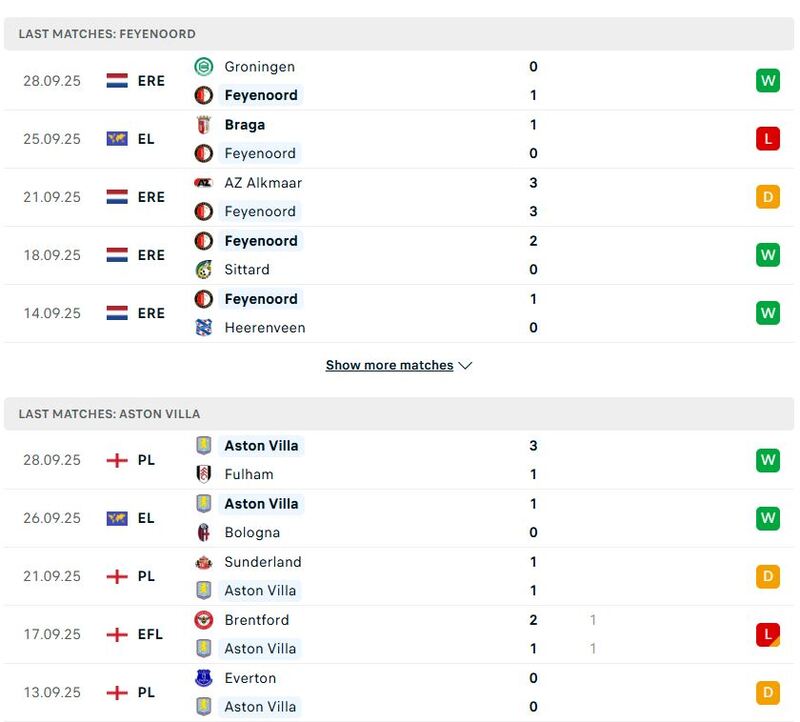Click the Groningen club crest icon
The width and height of the screenshot is (800, 722).
point(204,67)
